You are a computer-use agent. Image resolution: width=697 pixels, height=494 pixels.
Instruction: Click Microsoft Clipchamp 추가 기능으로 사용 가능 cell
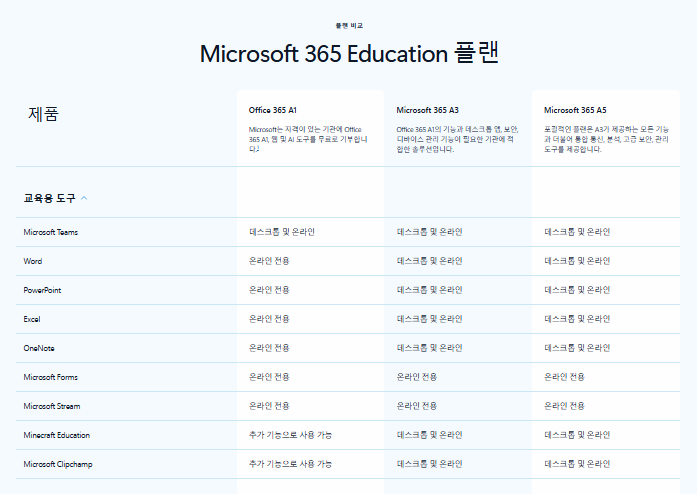point(290,464)
